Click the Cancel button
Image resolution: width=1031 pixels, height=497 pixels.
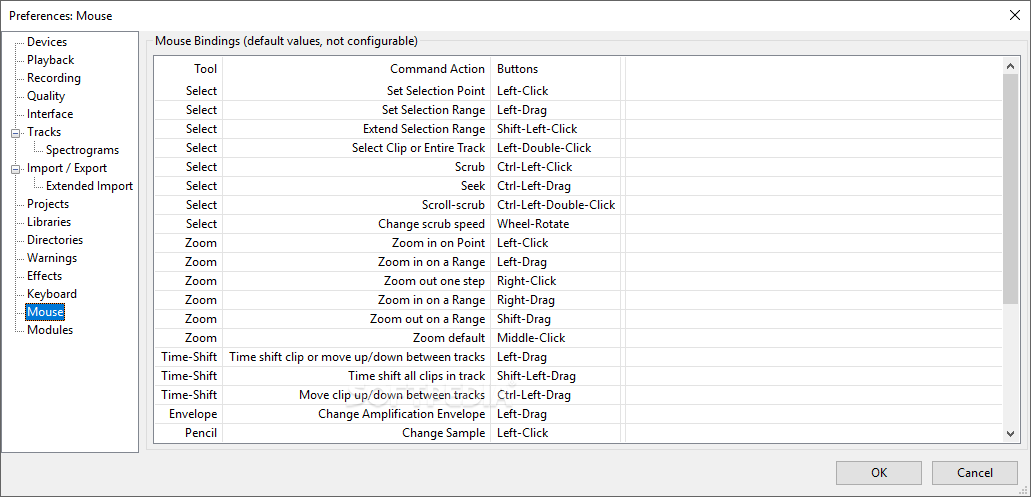[x=975, y=473]
